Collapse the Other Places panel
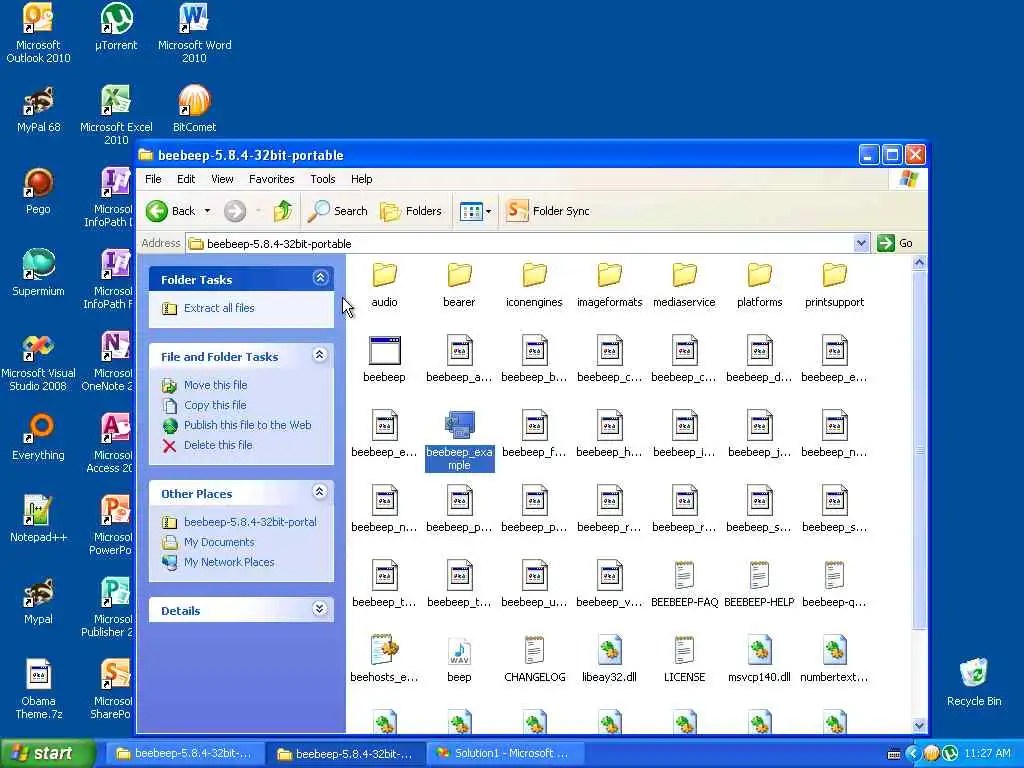Viewport: 1024px width, 768px height. [x=320, y=492]
